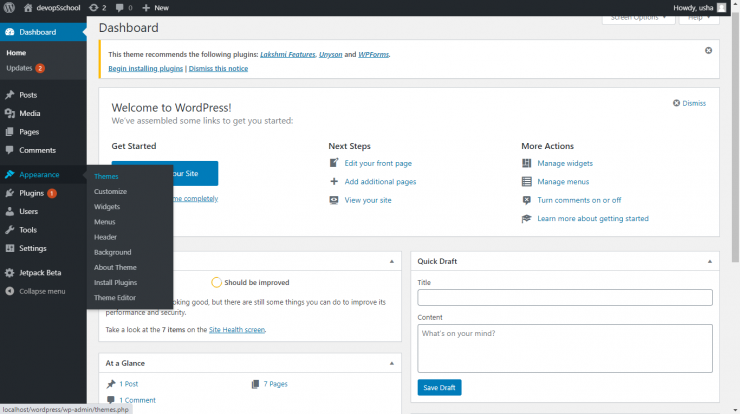This screenshot has height=414, width=740.
Task: Click the Quick Draft Title field
Action: click(x=565, y=297)
